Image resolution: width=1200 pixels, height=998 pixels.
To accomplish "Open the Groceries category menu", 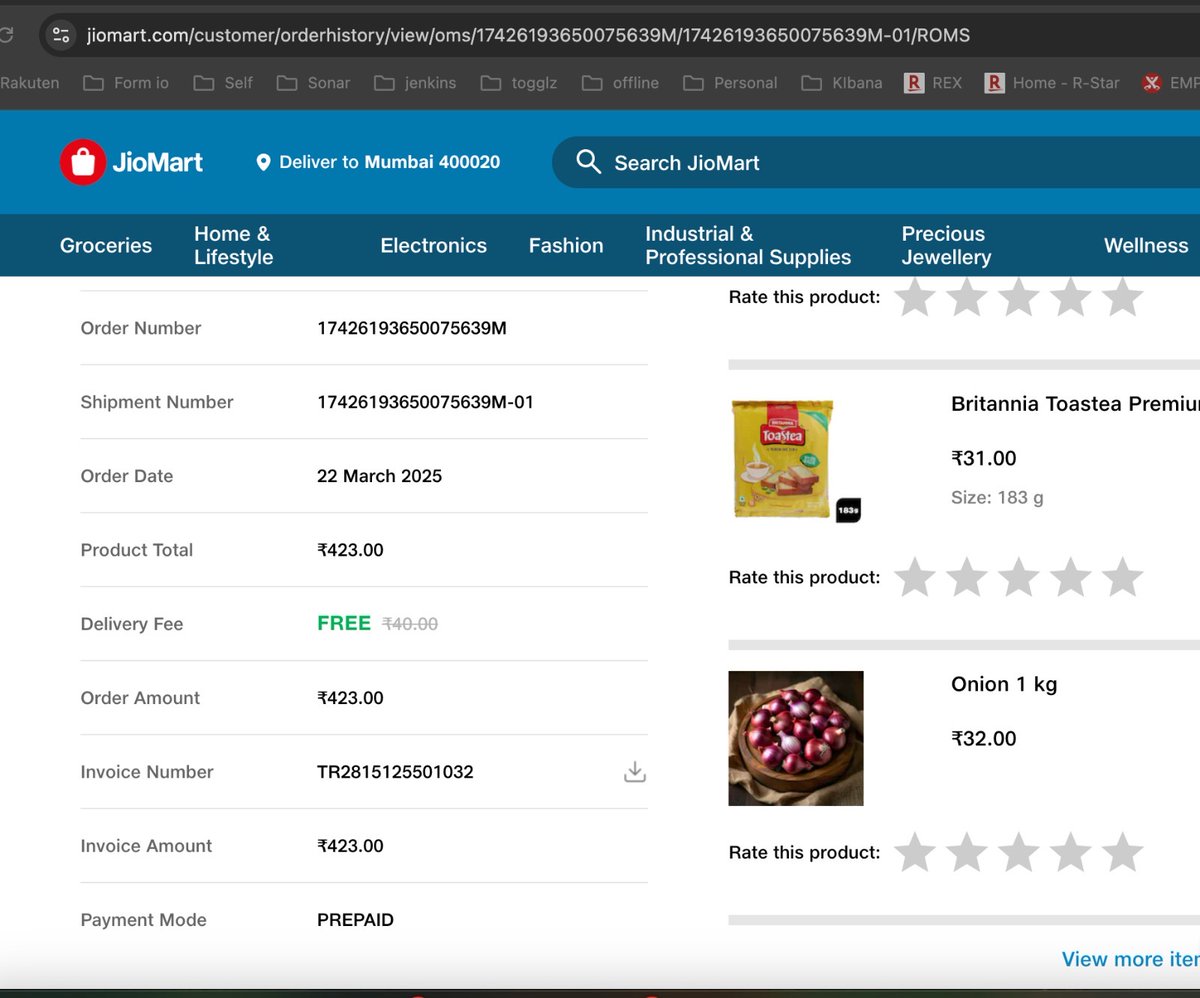I will pos(106,245).
